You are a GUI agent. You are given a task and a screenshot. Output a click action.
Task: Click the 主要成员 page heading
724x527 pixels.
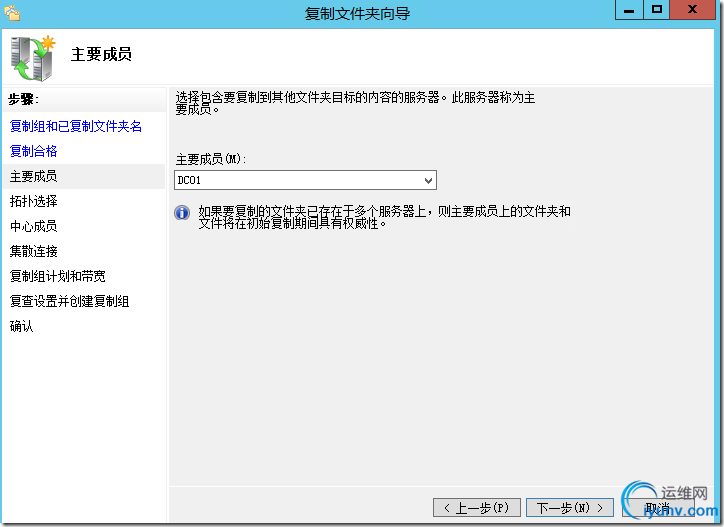[x=101, y=54]
